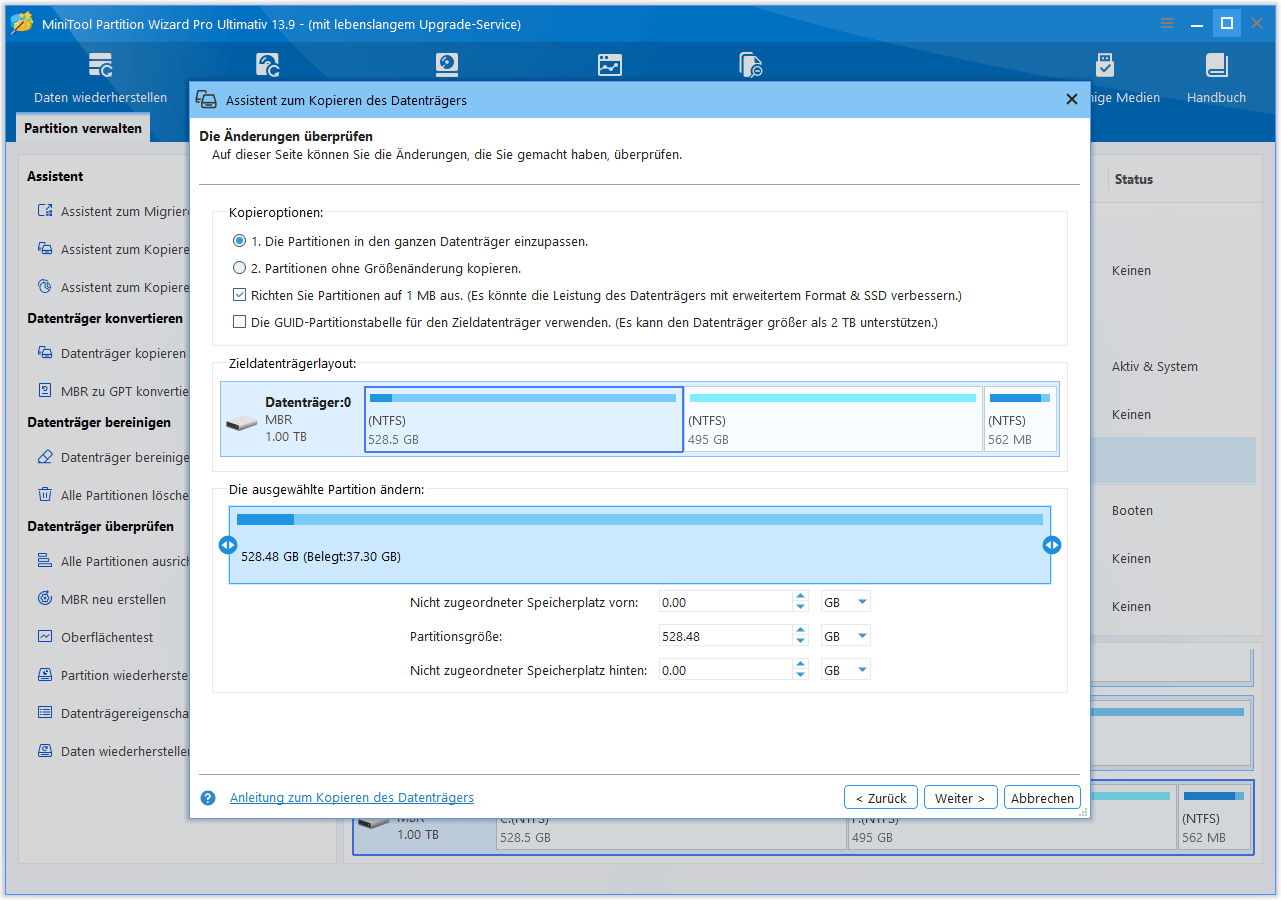Toggle align partitions to 1 MB checkbox

tap(239, 295)
